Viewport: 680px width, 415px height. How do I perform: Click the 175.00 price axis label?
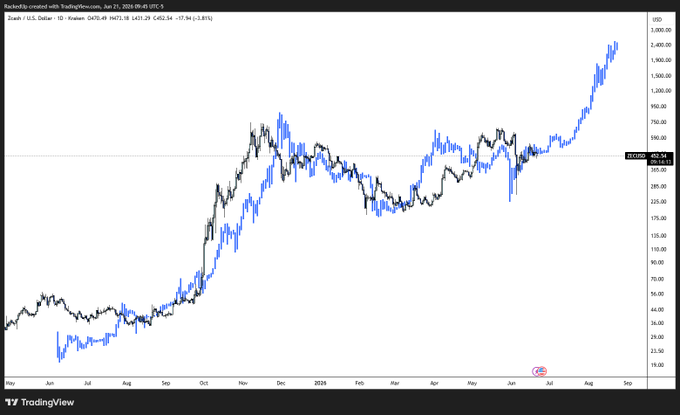pos(659,218)
